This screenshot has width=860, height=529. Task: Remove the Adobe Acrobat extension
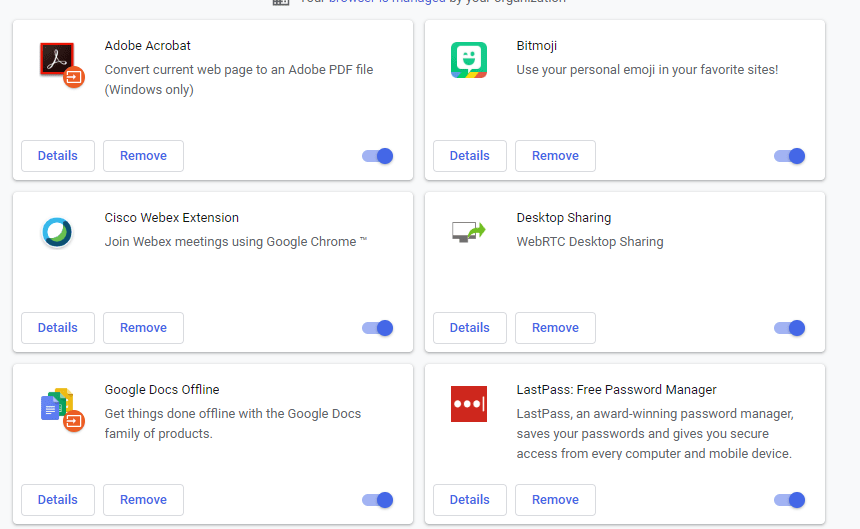(143, 156)
